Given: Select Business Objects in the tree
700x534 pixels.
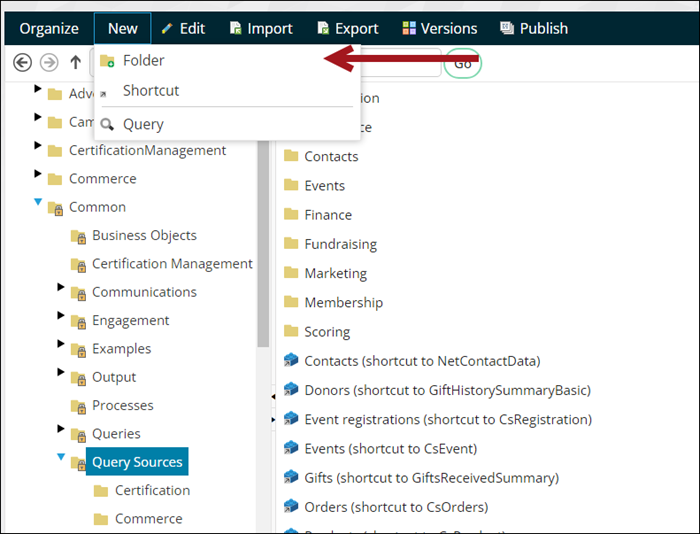Looking at the screenshot, I should pos(144,235).
